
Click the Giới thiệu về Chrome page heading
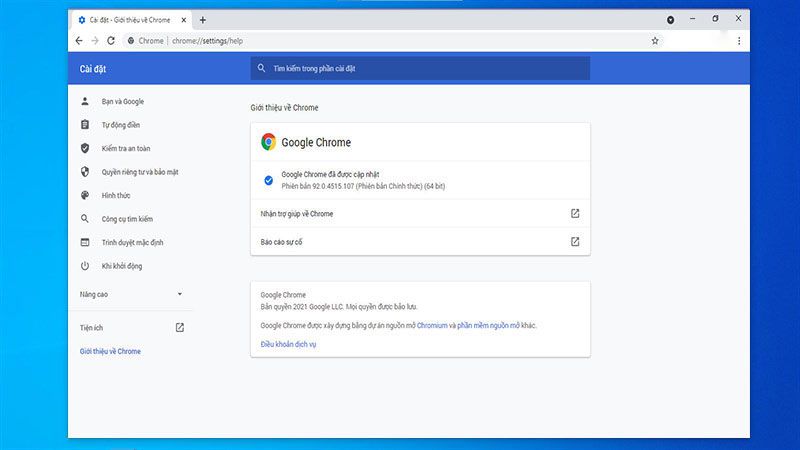(x=284, y=108)
